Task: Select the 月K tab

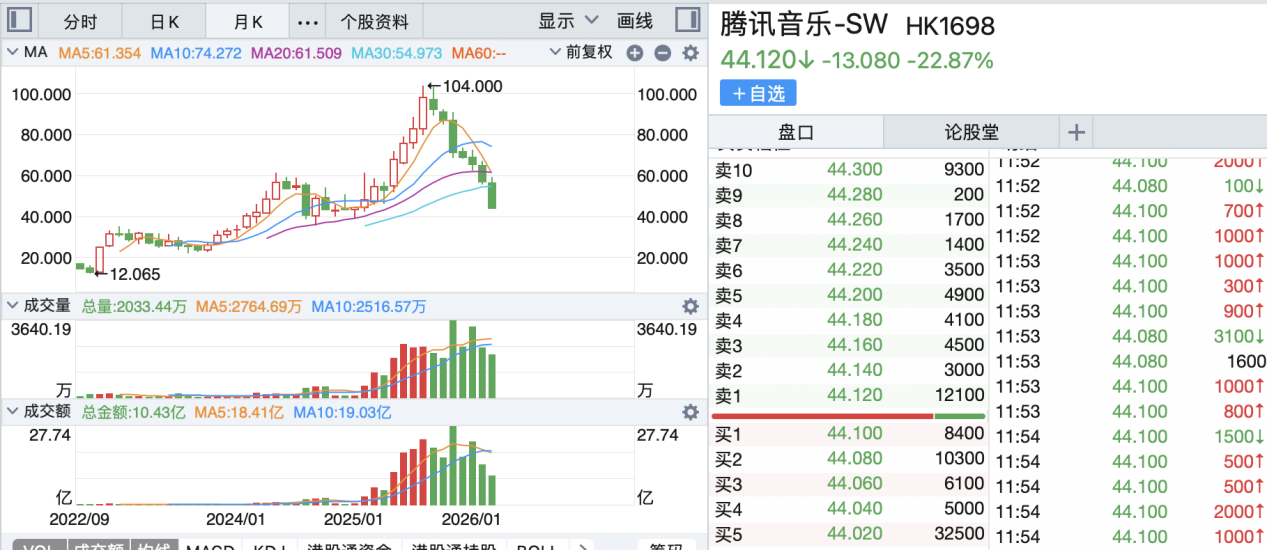Action: (x=247, y=21)
